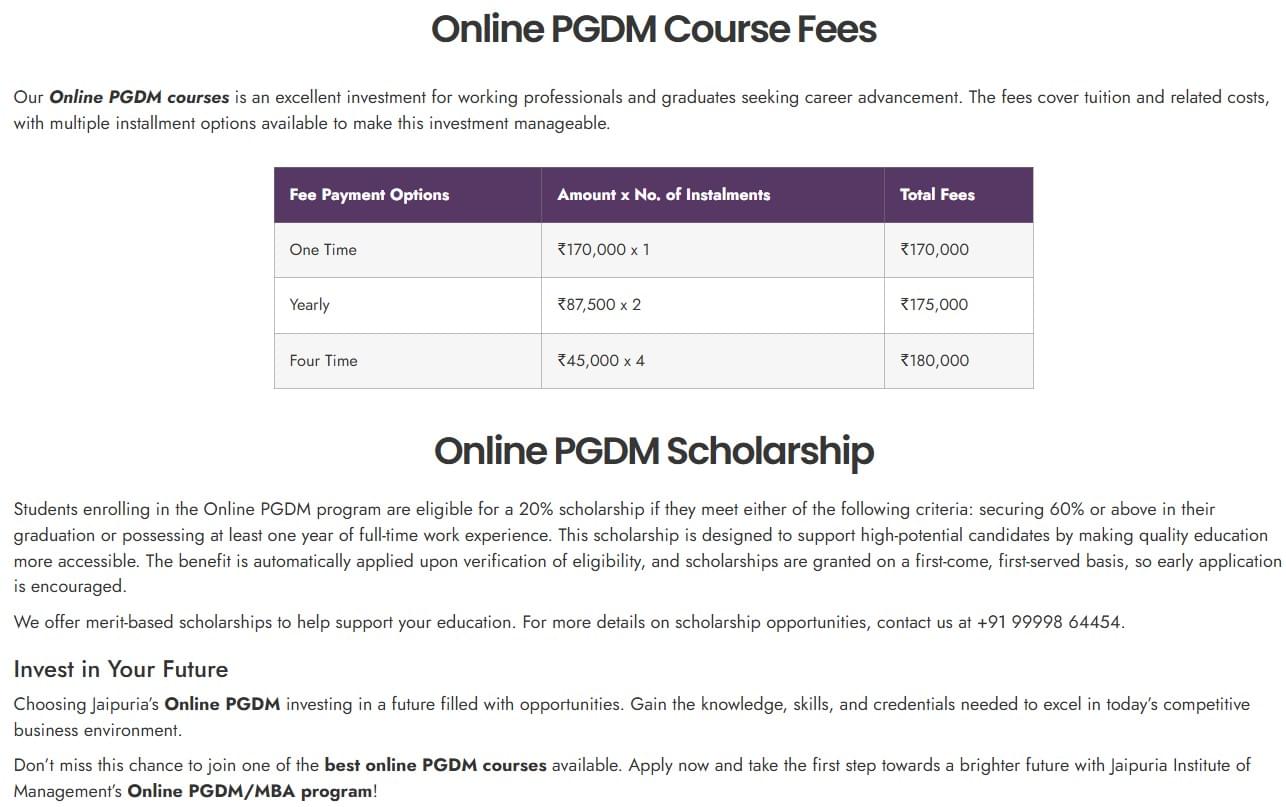Image resolution: width=1286 pixels, height=807 pixels.
Task: Click the ₹87,500 x 2 instalment cell
Action: tap(599, 305)
